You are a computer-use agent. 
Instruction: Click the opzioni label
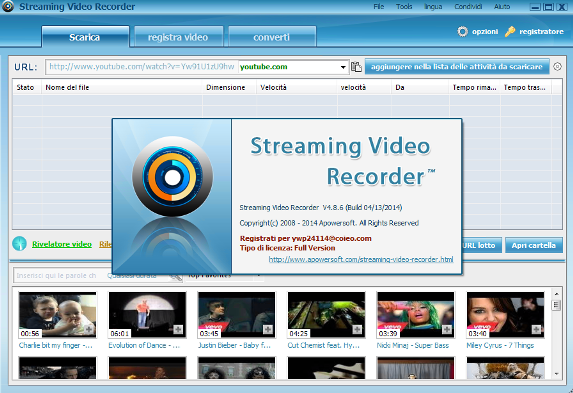pyautogui.click(x=485, y=32)
